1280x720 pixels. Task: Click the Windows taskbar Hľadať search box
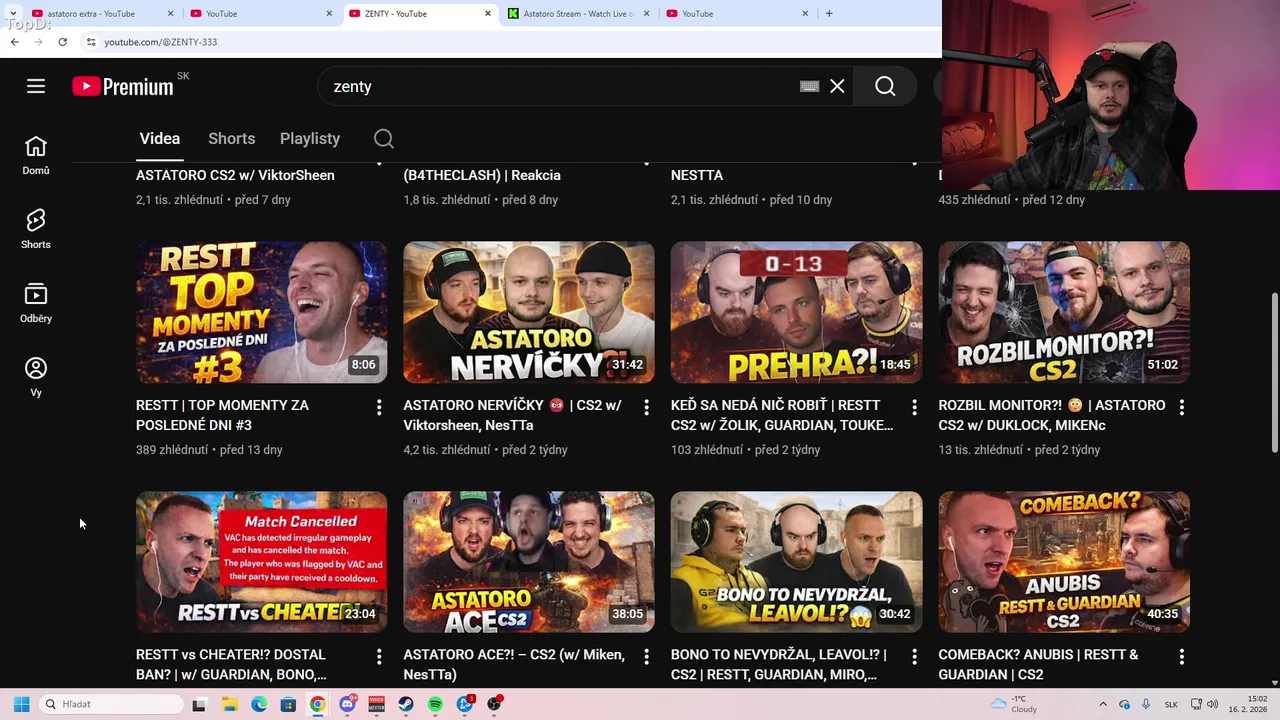pyautogui.click(x=112, y=704)
